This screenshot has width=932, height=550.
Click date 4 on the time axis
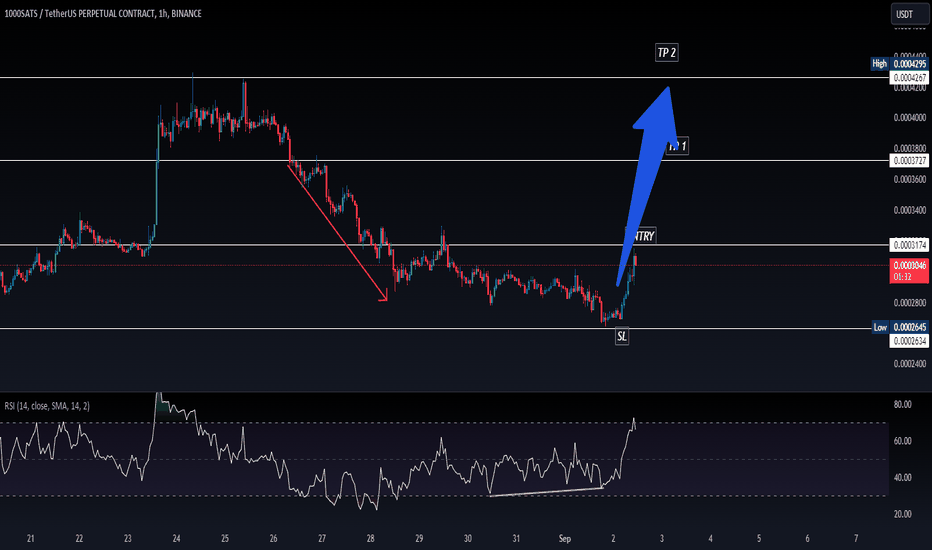[x=710, y=539]
